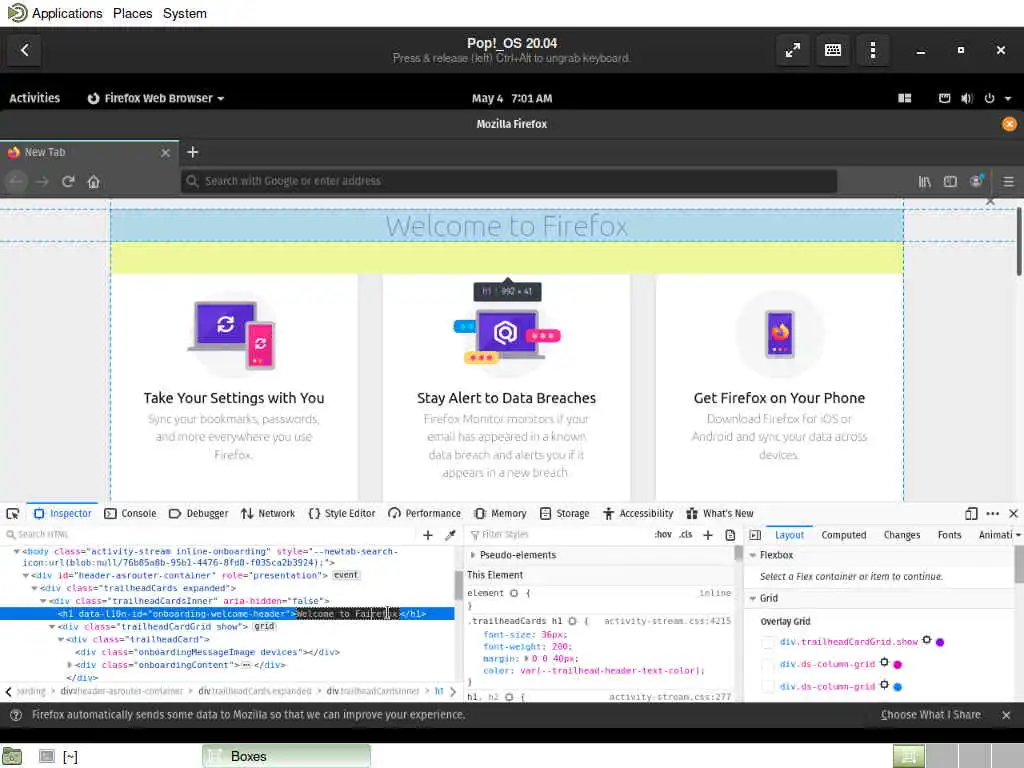This screenshot has height=768, width=1024.
Task: Click selector highlighter icon beside .trailheadCards h1
Action: (x=572, y=621)
